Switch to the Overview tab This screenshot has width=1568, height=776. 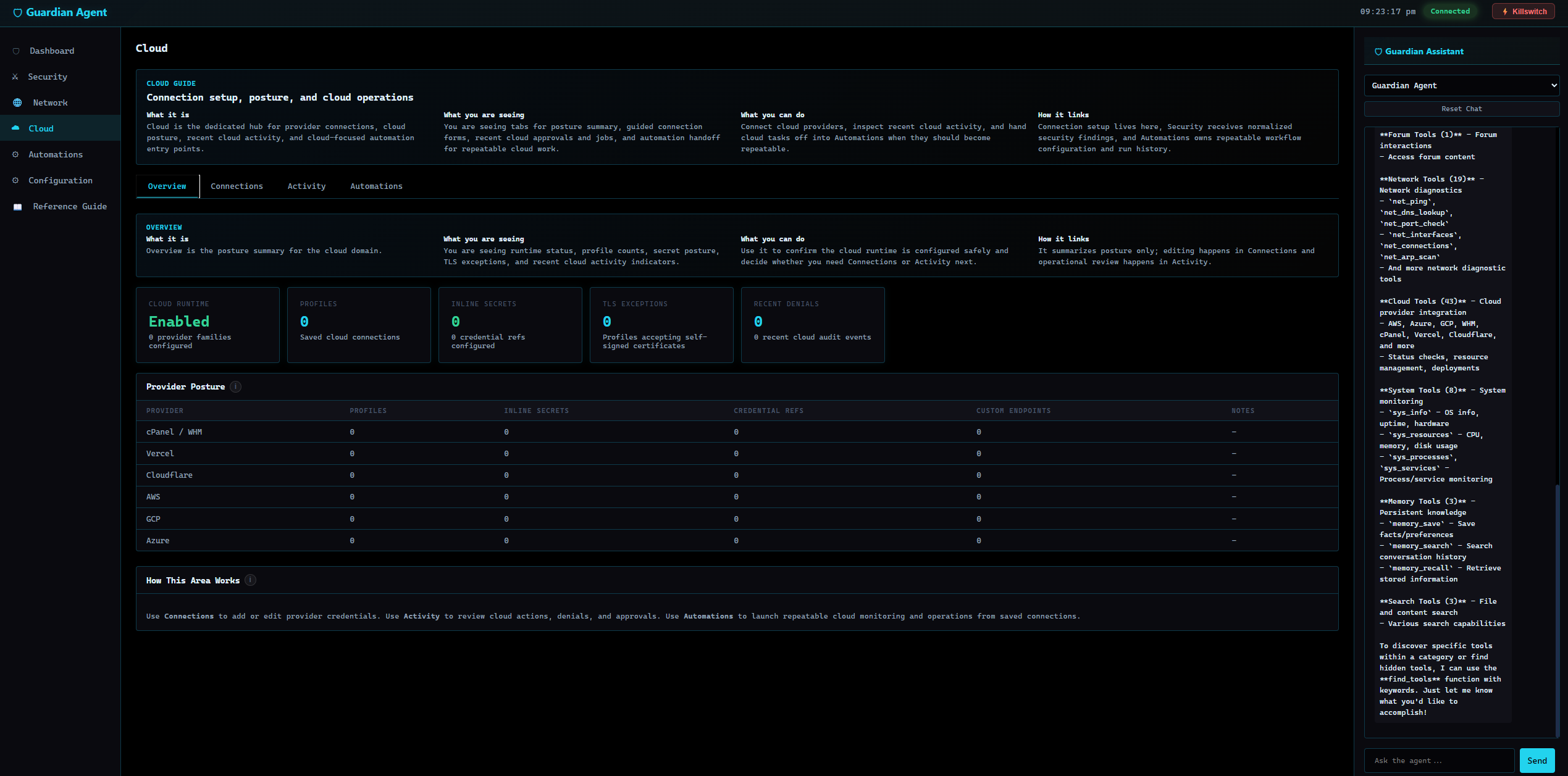(x=167, y=186)
